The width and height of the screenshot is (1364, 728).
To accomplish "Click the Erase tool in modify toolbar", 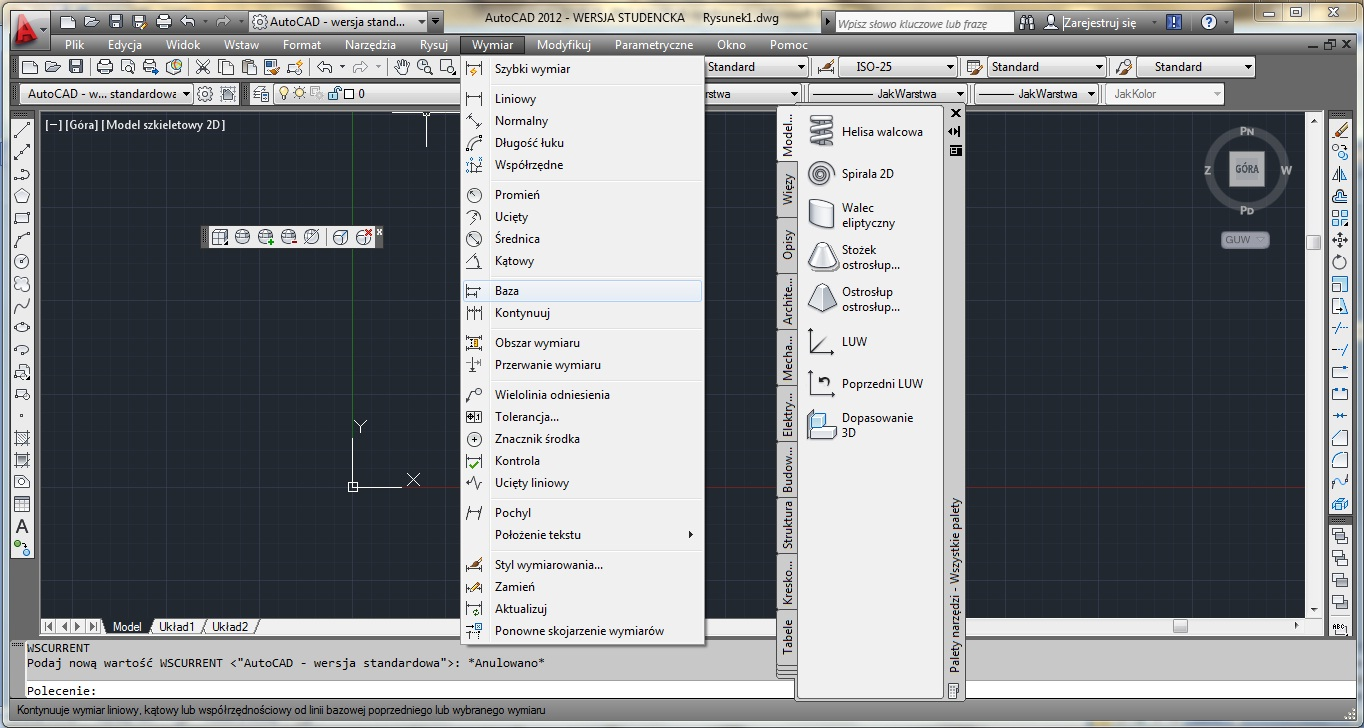I will (1340, 130).
